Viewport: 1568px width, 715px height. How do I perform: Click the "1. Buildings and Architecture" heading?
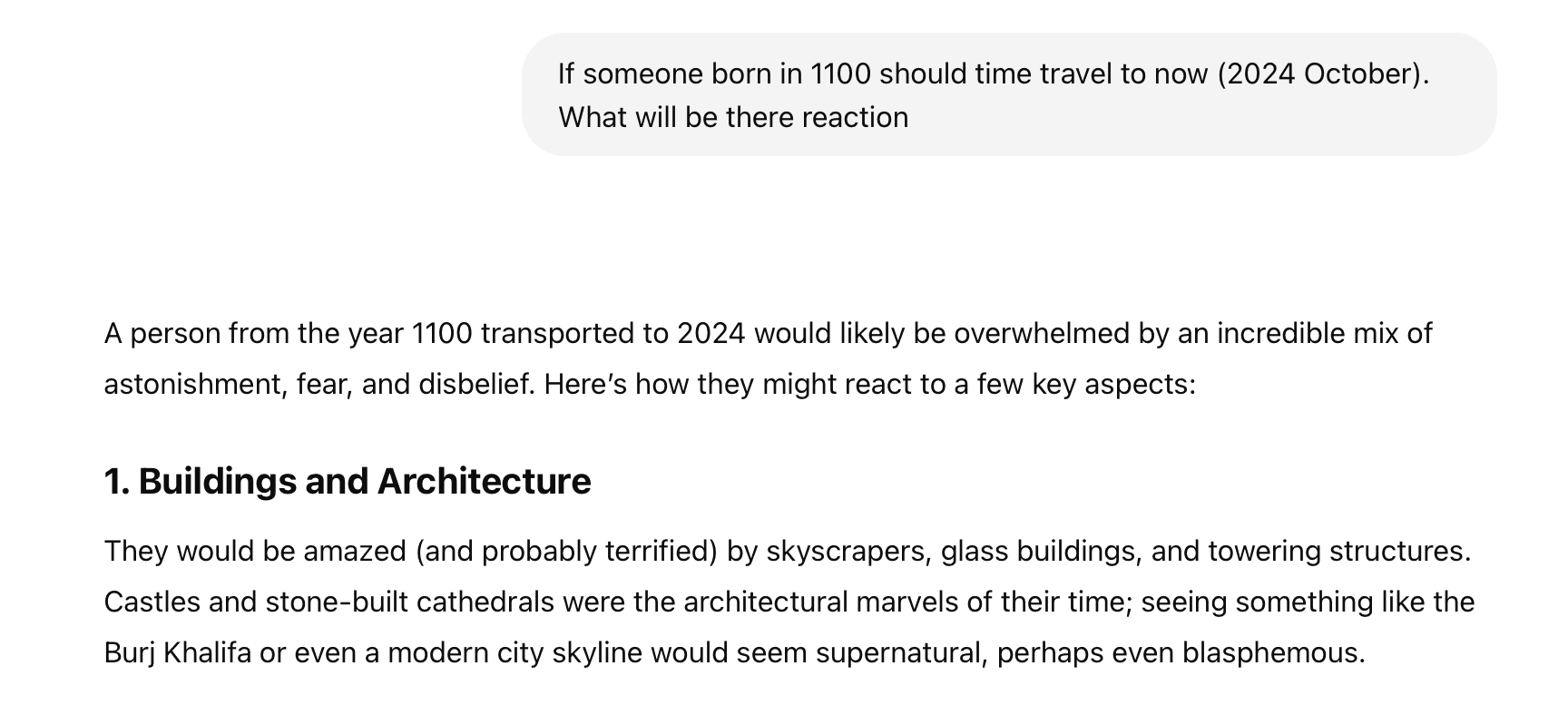pyautogui.click(x=347, y=481)
